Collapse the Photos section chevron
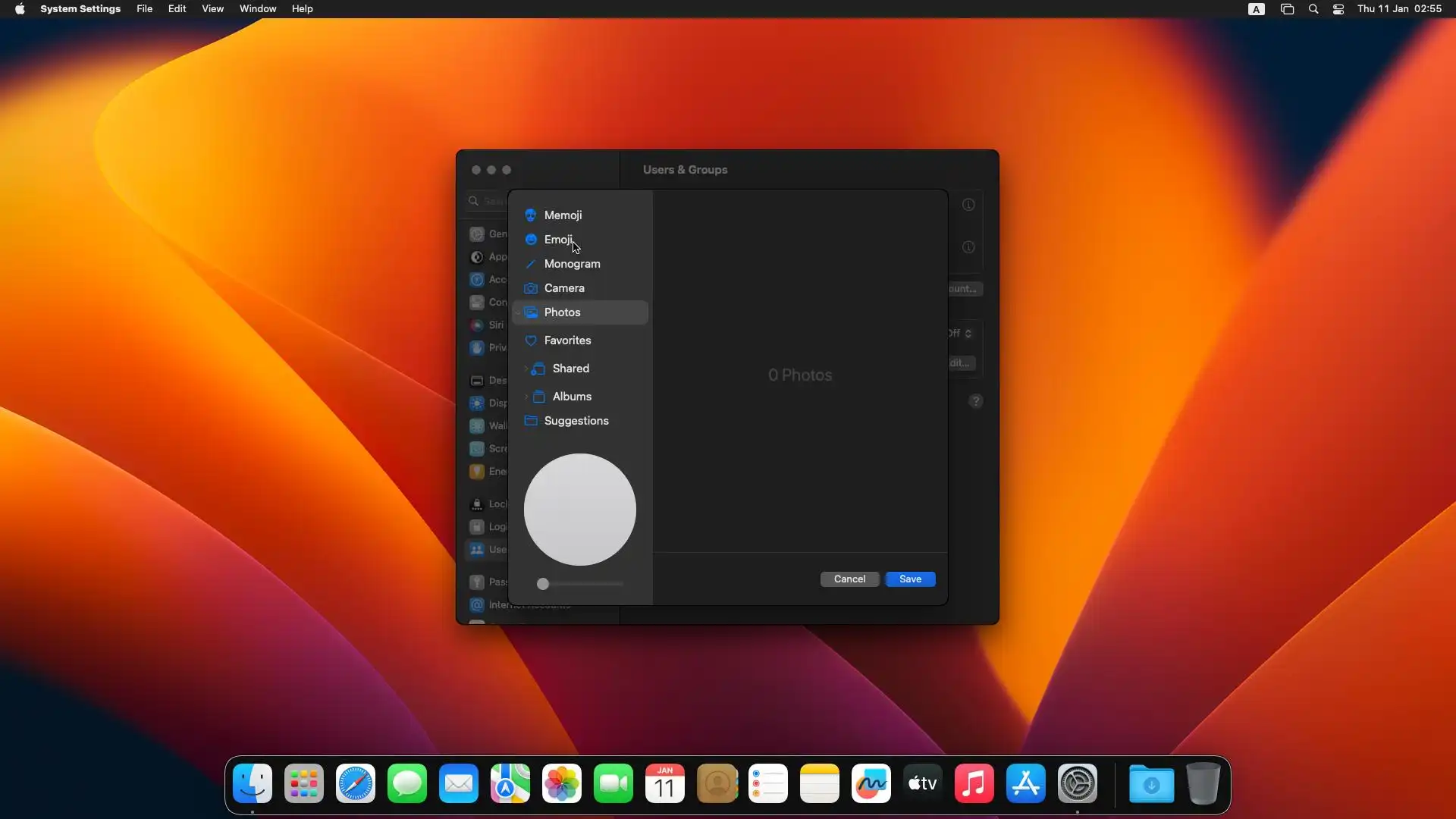1456x819 pixels. click(518, 312)
